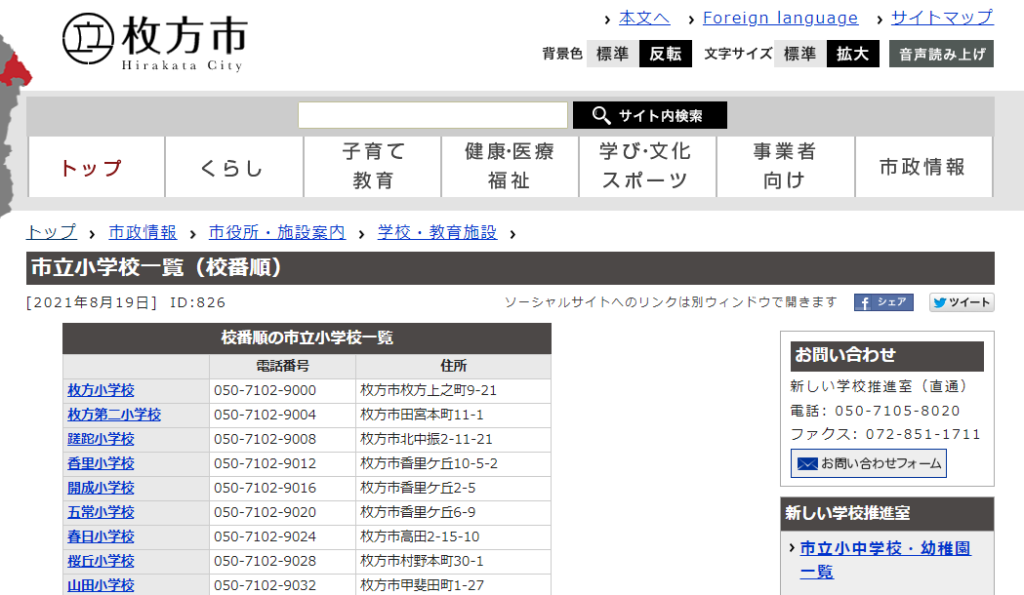1024x595 pixels.
Task: Open the Foreign language page
Action: (781, 18)
